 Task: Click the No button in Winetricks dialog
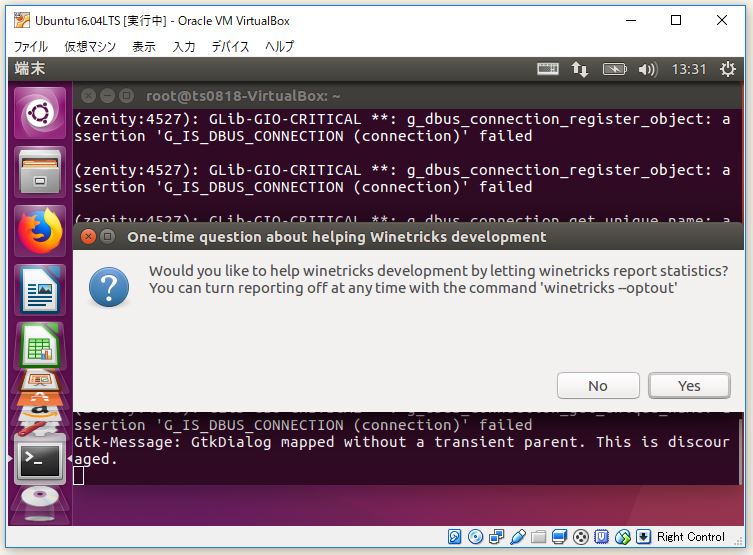[598, 386]
